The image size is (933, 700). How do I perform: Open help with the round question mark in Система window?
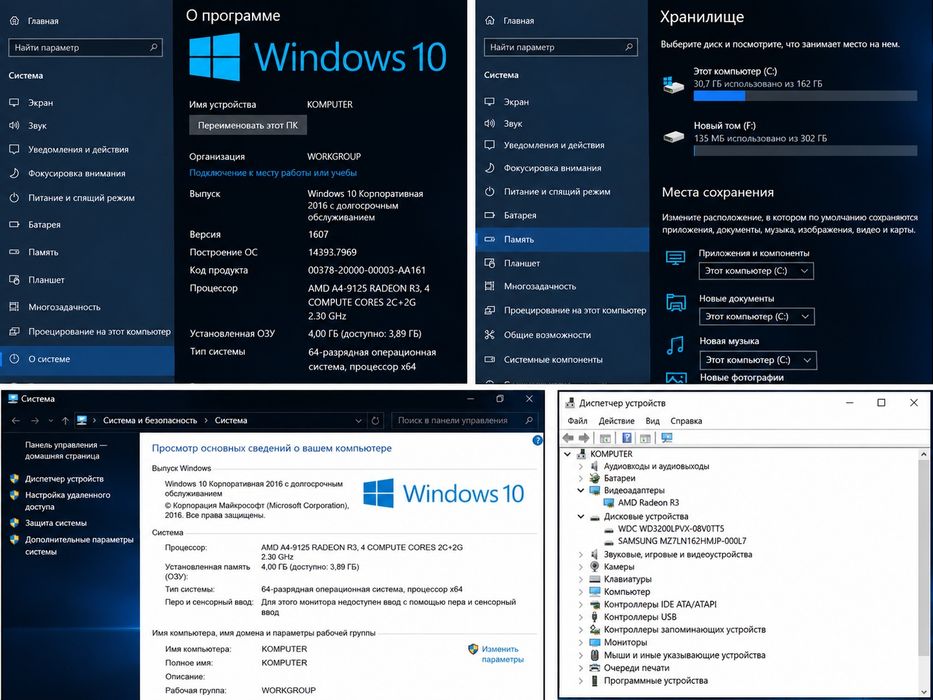537,440
